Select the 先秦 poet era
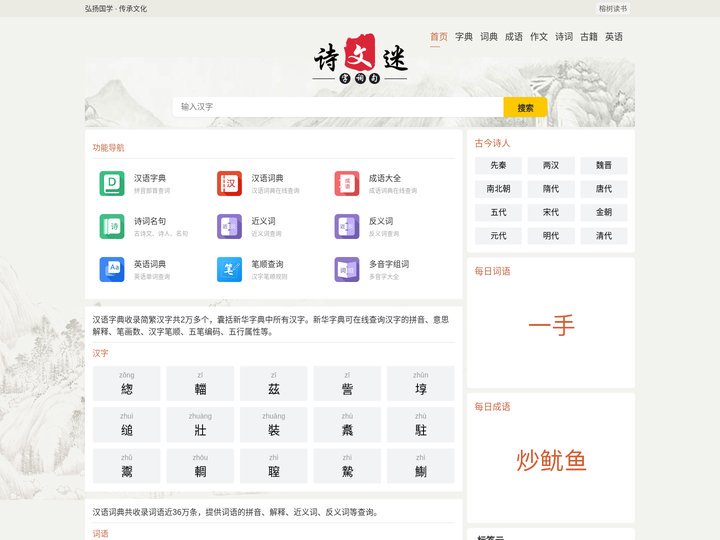Screen dimensions: 720x540 coord(498,165)
